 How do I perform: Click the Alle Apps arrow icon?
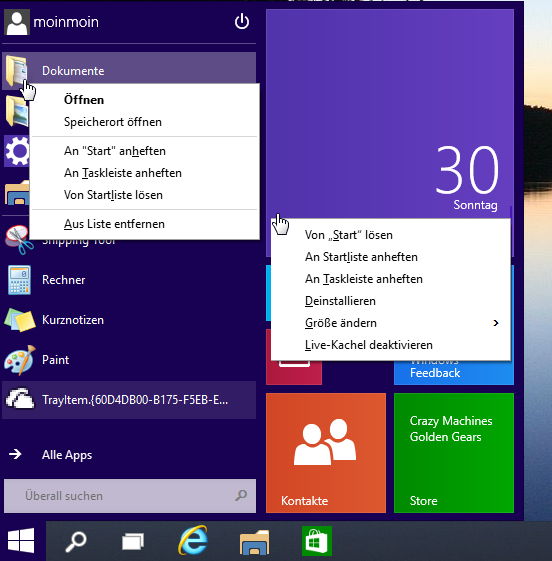(x=15, y=454)
